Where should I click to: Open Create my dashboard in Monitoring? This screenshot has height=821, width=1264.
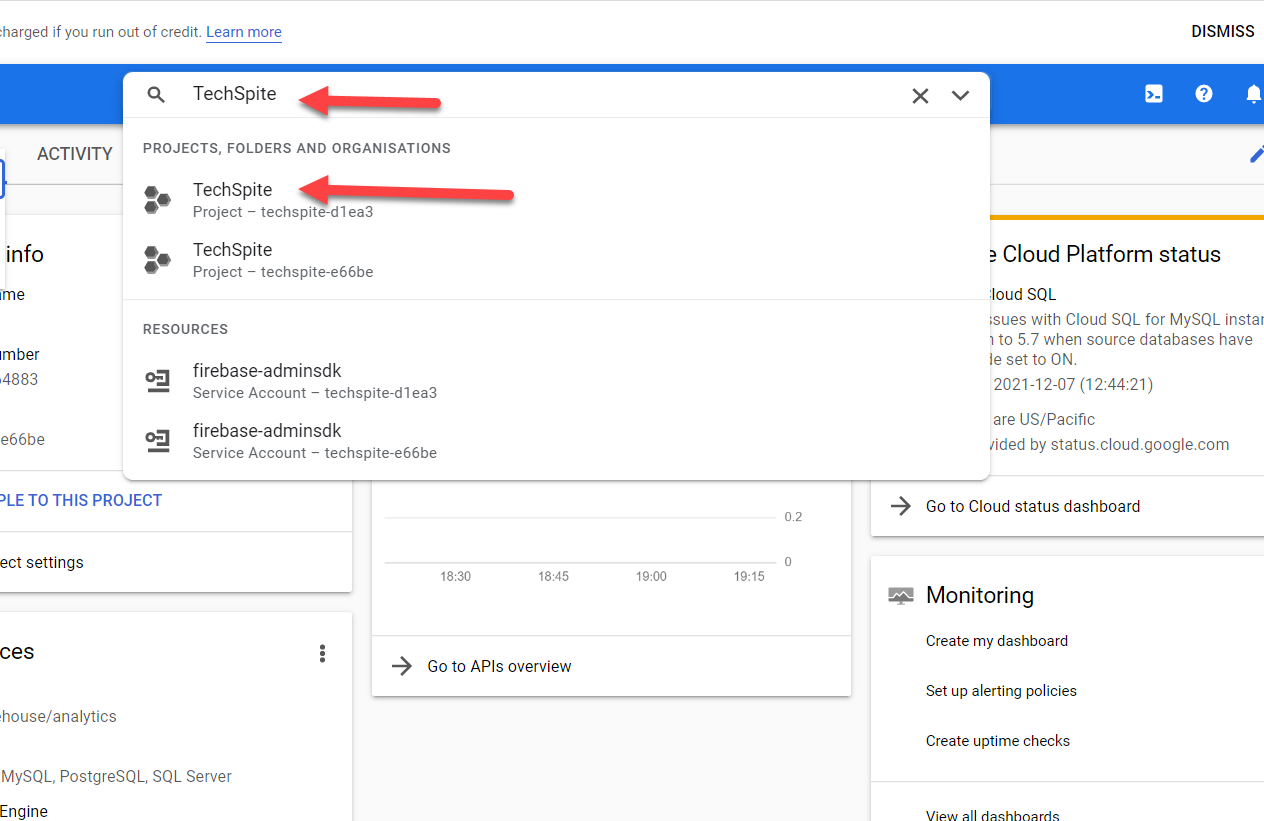[996, 641]
